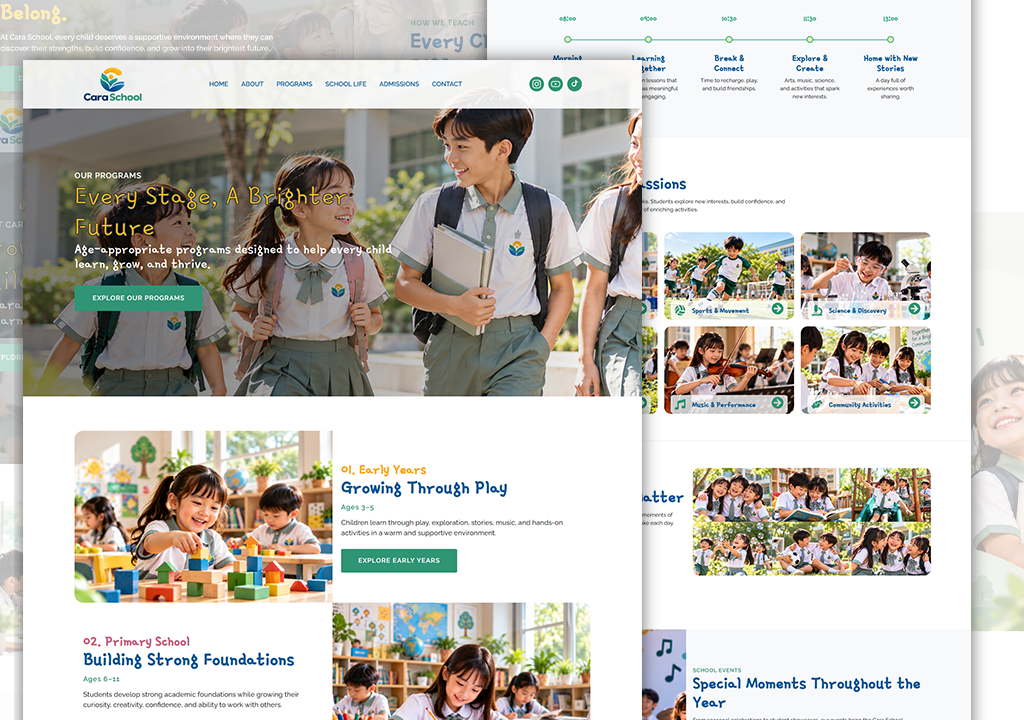Select the 10:30 timeline dot
1024x720 pixels.
point(729,39)
